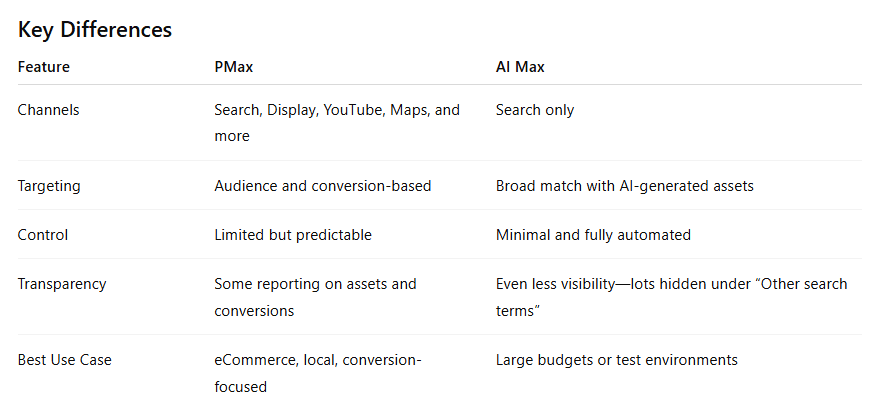
Task: Click the Control row label
Action: tap(42, 234)
